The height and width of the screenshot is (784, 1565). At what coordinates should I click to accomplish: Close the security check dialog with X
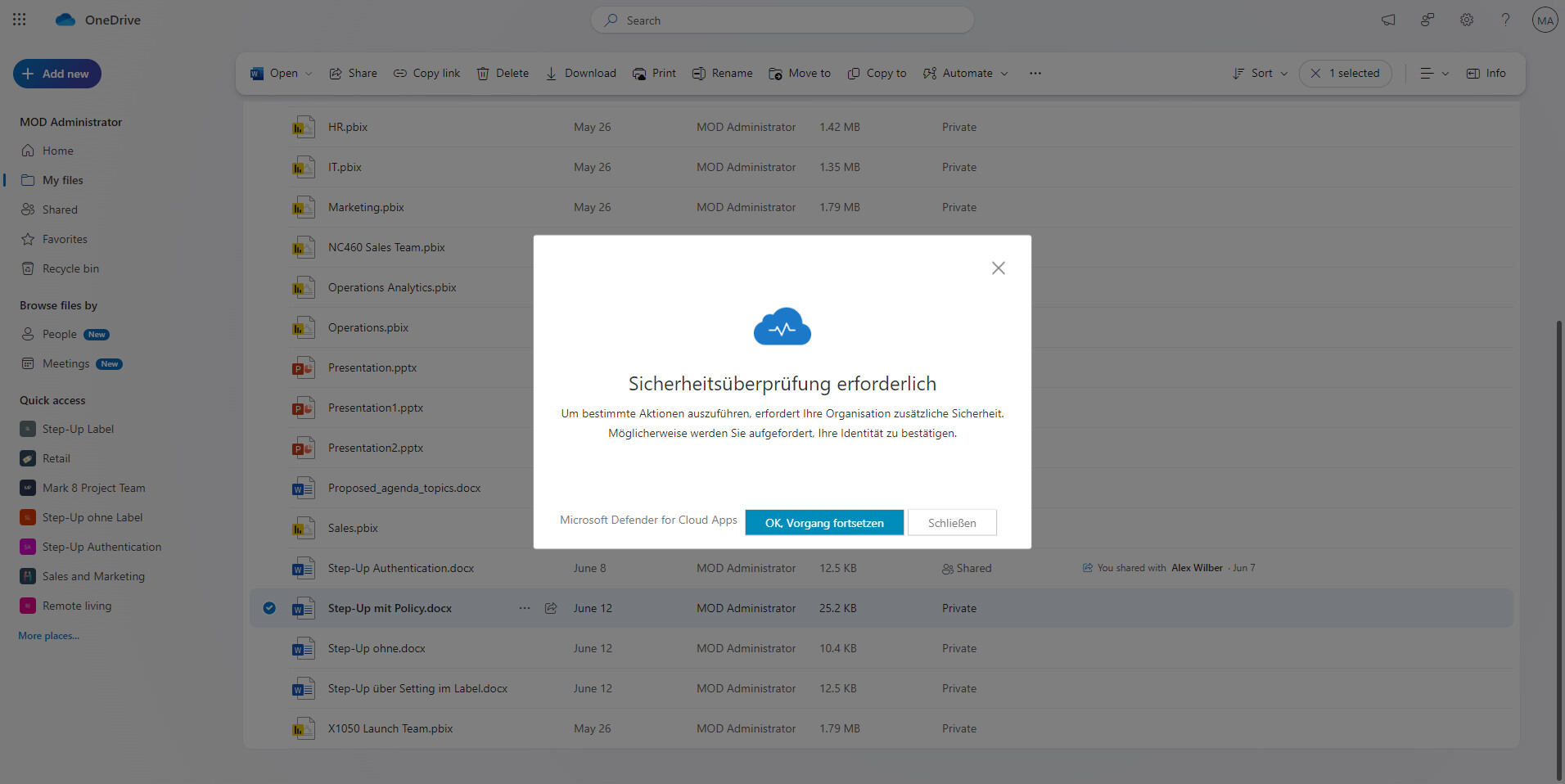click(x=998, y=268)
